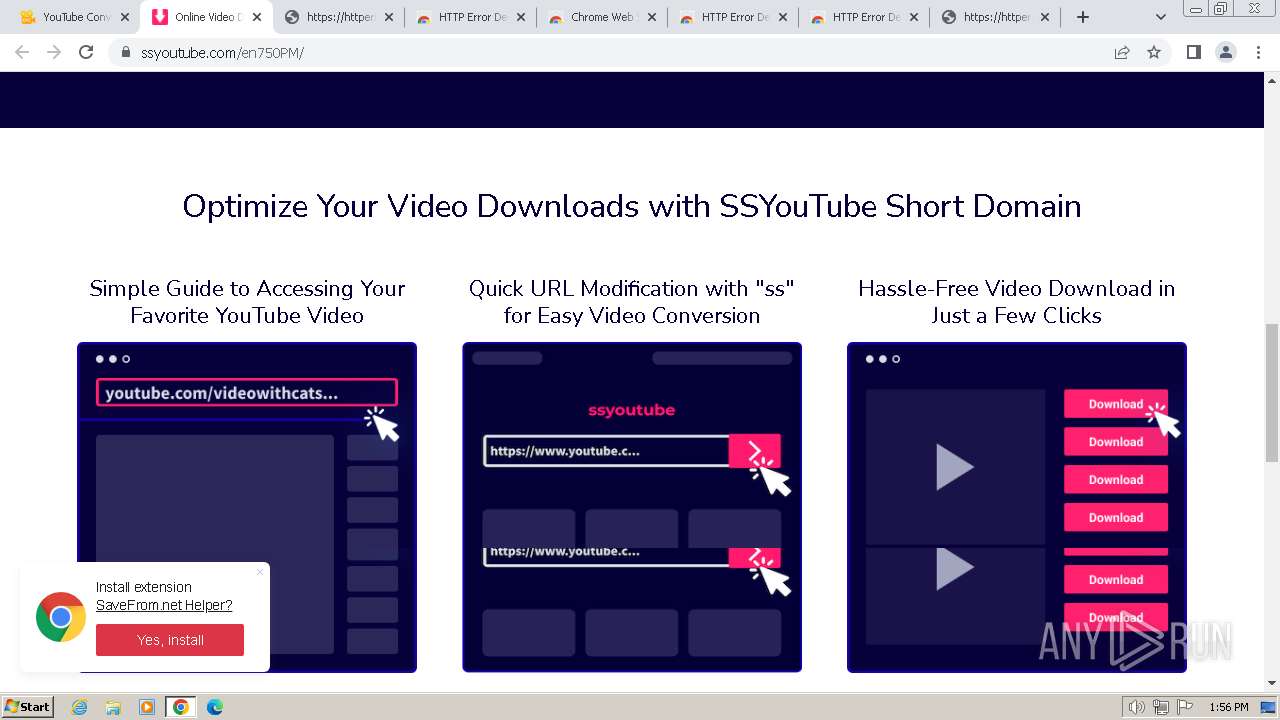Click the Hassle-Free Video Download heading

pos(1017,302)
